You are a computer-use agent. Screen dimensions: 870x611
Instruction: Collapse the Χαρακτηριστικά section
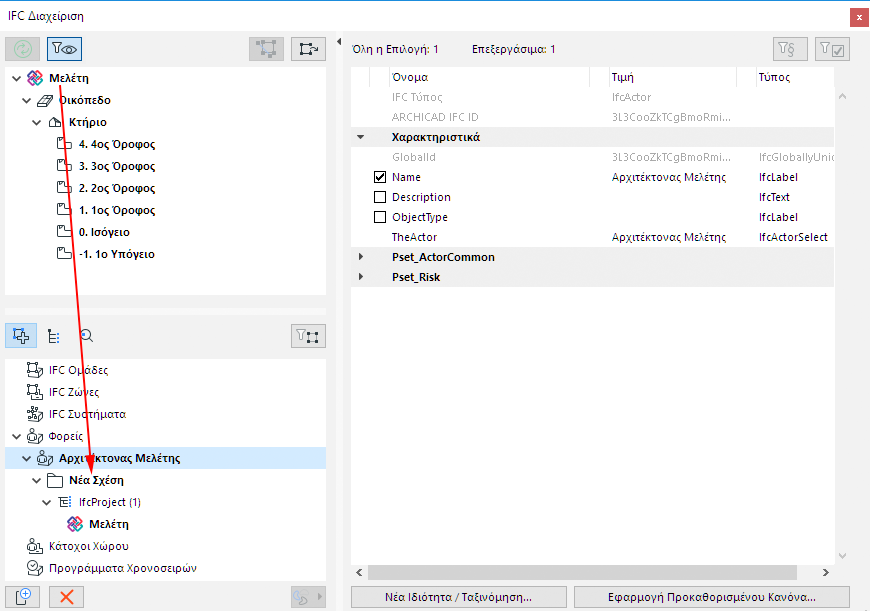[361, 137]
